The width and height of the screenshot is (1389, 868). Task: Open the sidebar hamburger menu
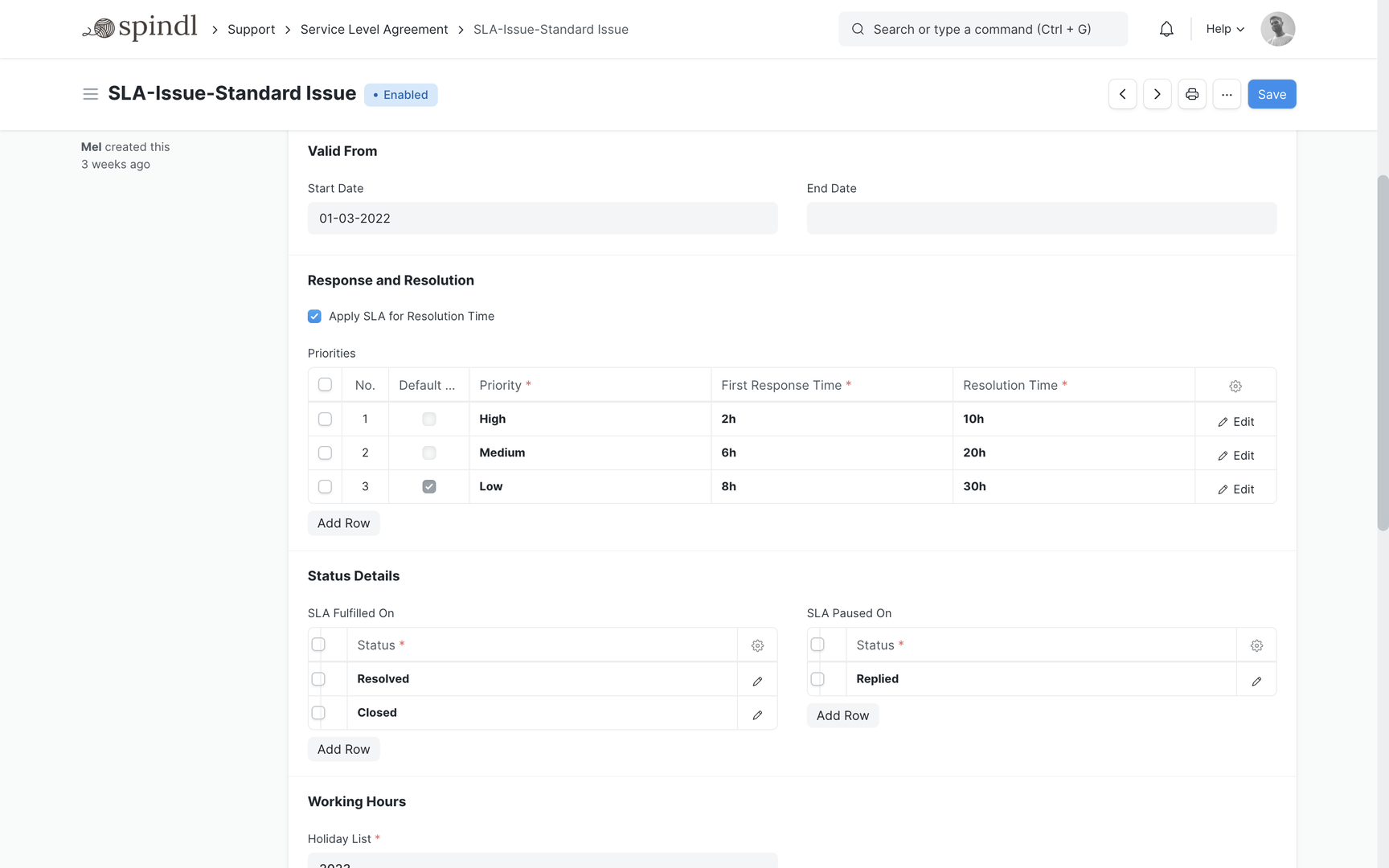90,94
